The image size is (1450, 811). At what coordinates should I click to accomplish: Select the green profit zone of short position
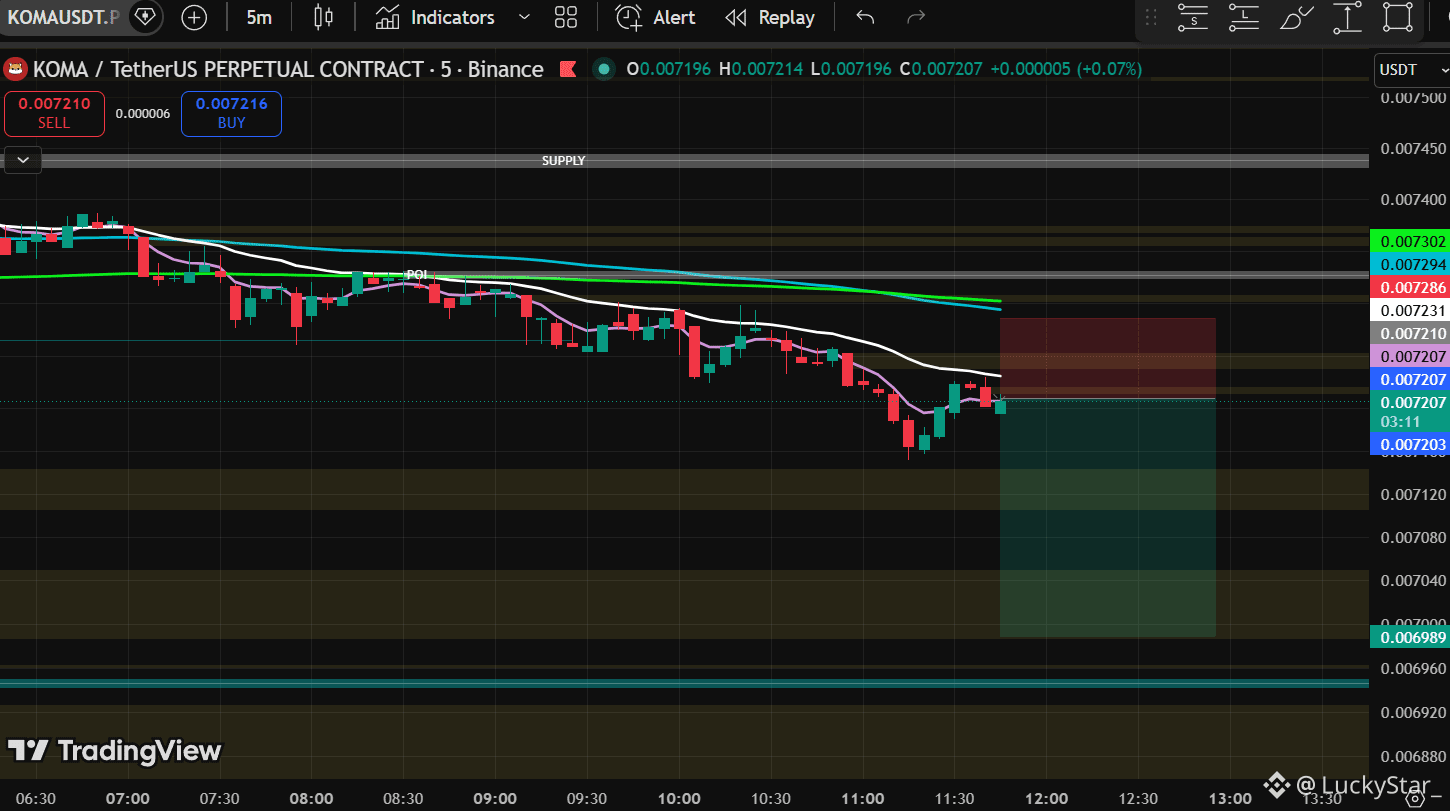pos(1108,518)
